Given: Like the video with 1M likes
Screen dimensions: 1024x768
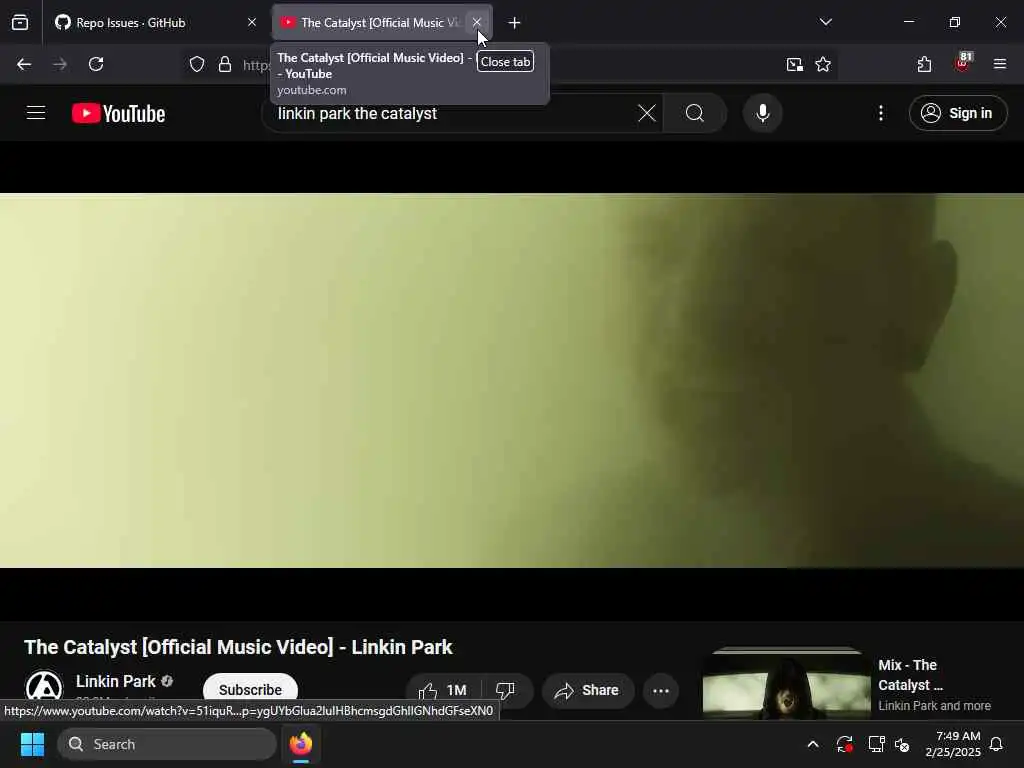Looking at the screenshot, I should (x=443, y=690).
